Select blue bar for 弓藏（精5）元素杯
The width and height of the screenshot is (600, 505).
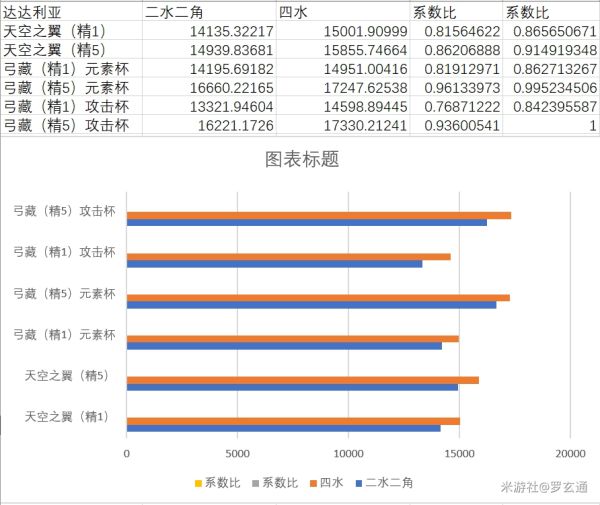[x=311, y=305]
